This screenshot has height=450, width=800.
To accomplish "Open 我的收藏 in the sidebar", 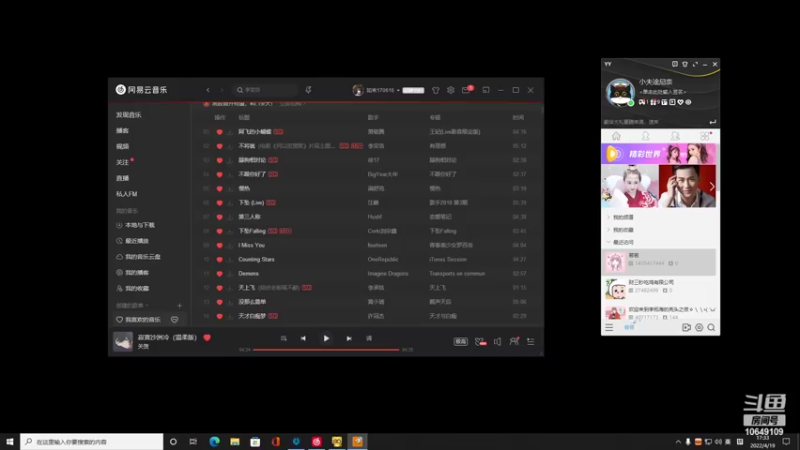I will pyautogui.click(x=133, y=288).
